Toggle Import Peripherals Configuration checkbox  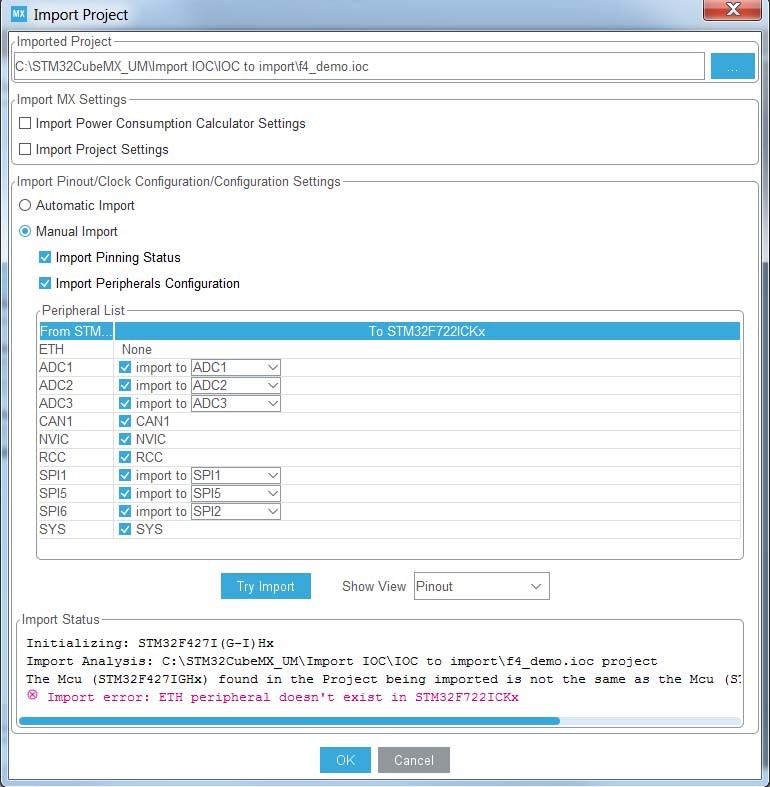[x=45, y=284]
